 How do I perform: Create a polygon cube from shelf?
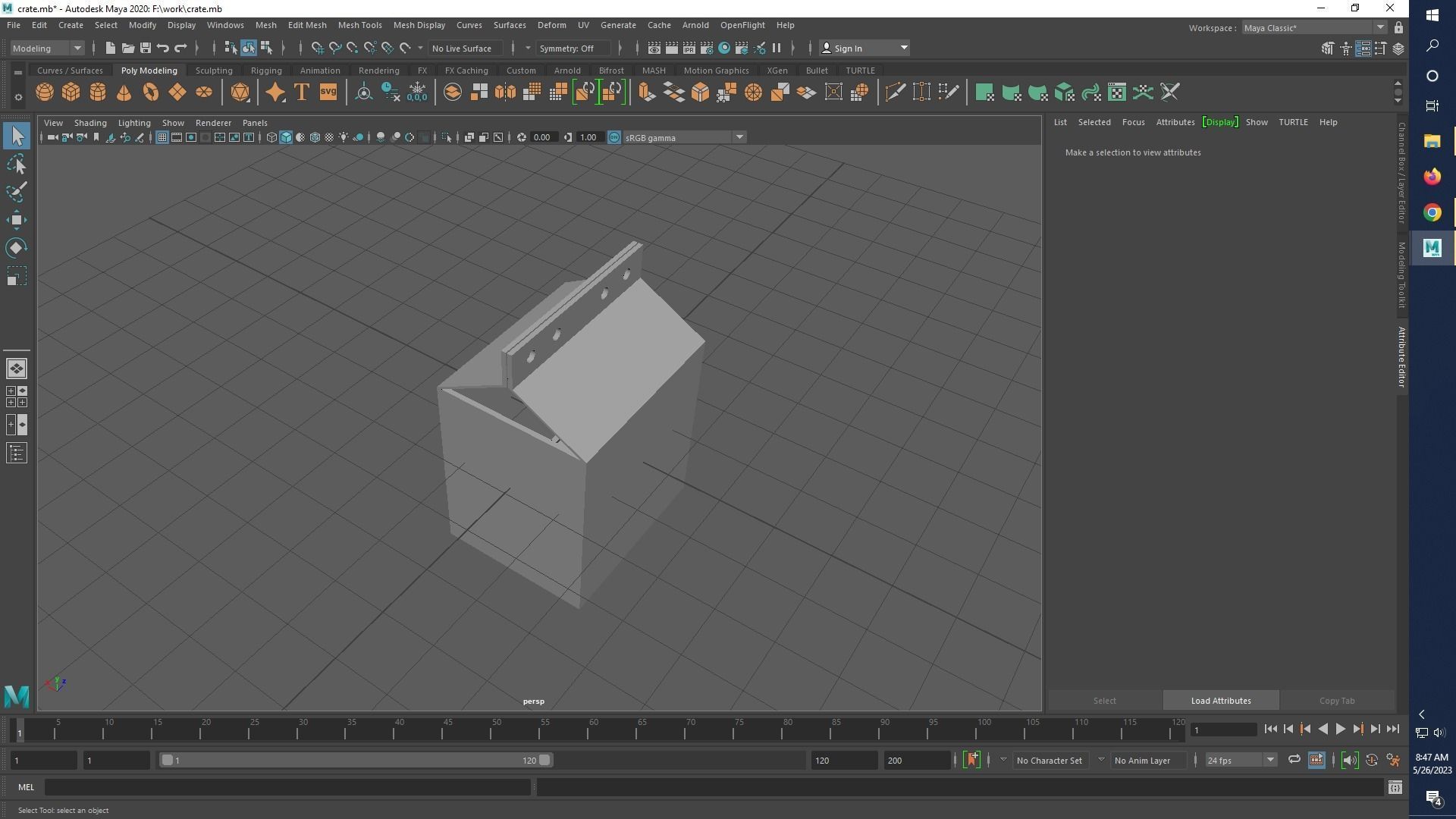click(x=71, y=93)
